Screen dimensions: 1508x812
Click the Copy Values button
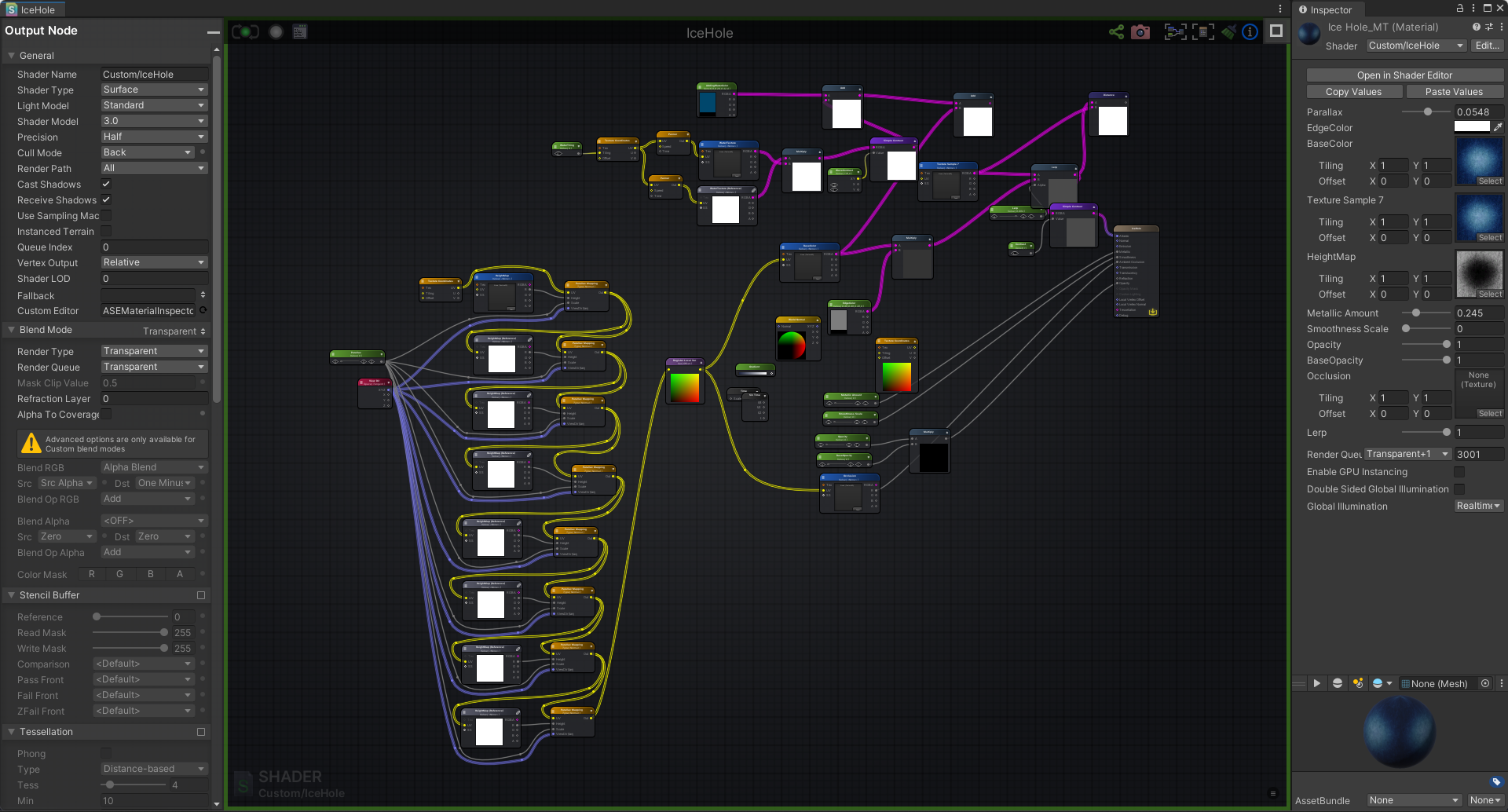click(x=1354, y=92)
